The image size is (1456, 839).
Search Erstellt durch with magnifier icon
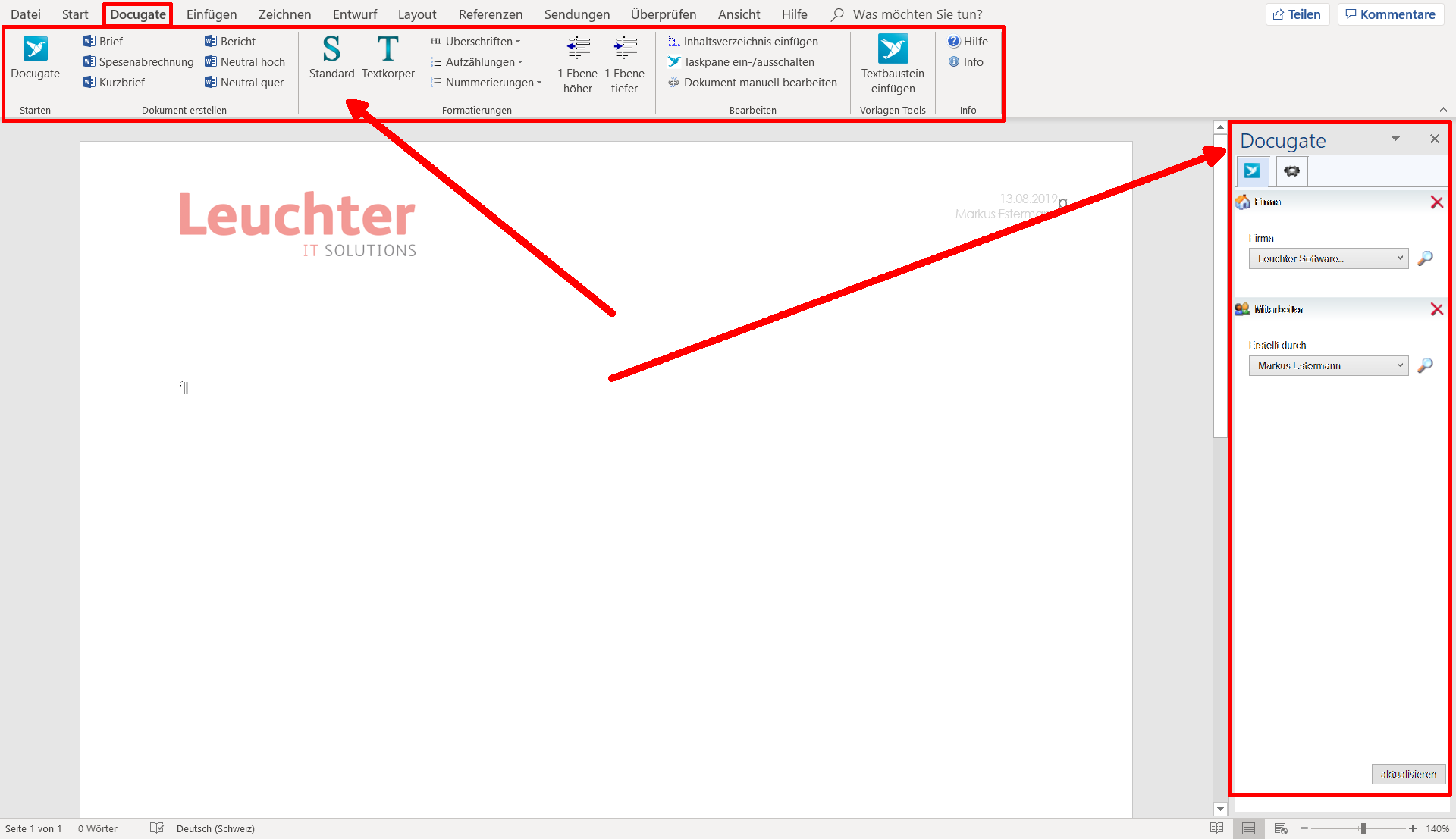click(1425, 365)
